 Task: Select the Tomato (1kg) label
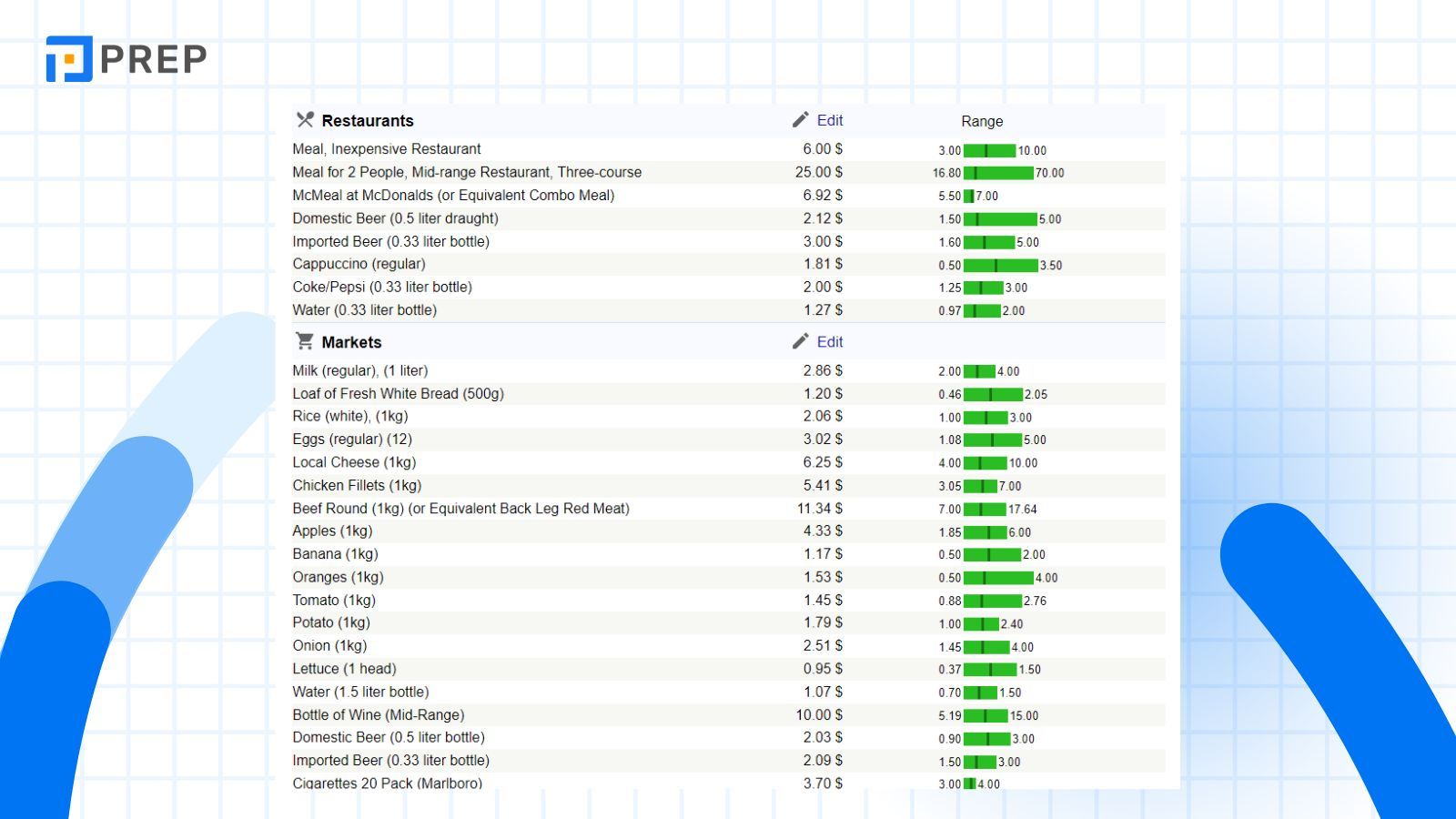(x=334, y=600)
